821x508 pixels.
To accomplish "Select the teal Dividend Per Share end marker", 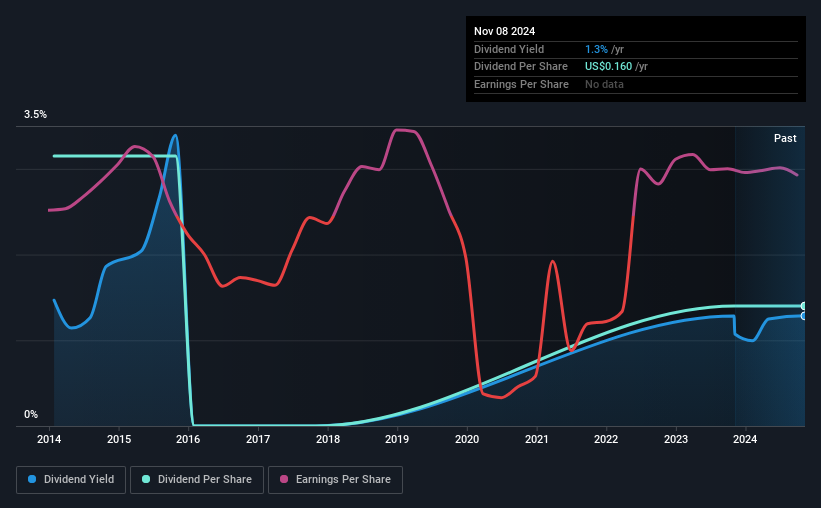I will pyautogui.click(x=804, y=306).
